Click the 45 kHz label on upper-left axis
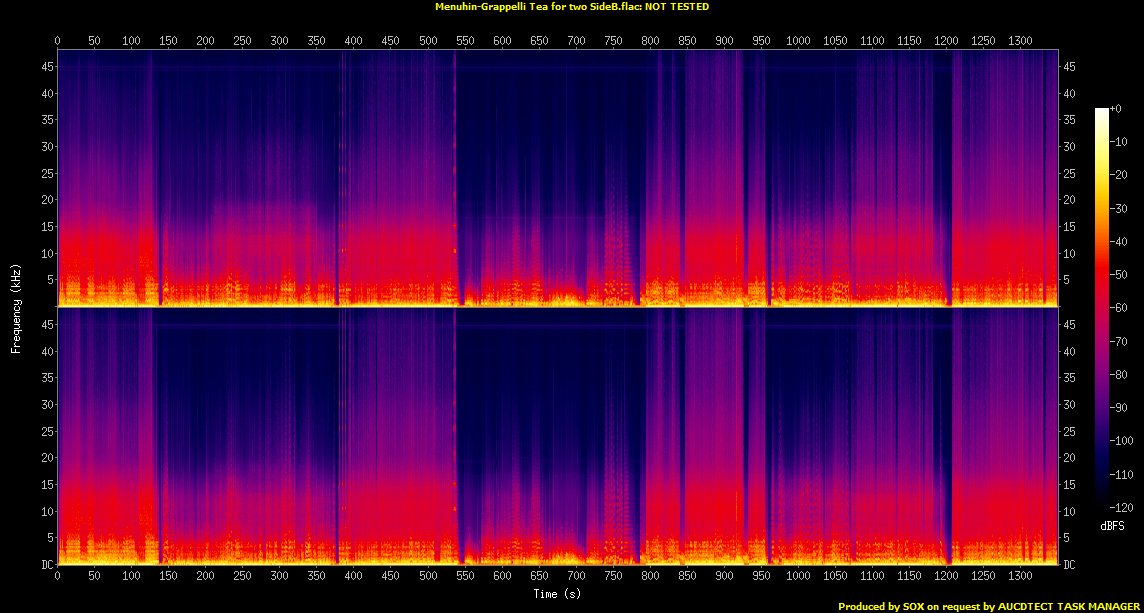The image size is (1144, 613). (47, 67)
